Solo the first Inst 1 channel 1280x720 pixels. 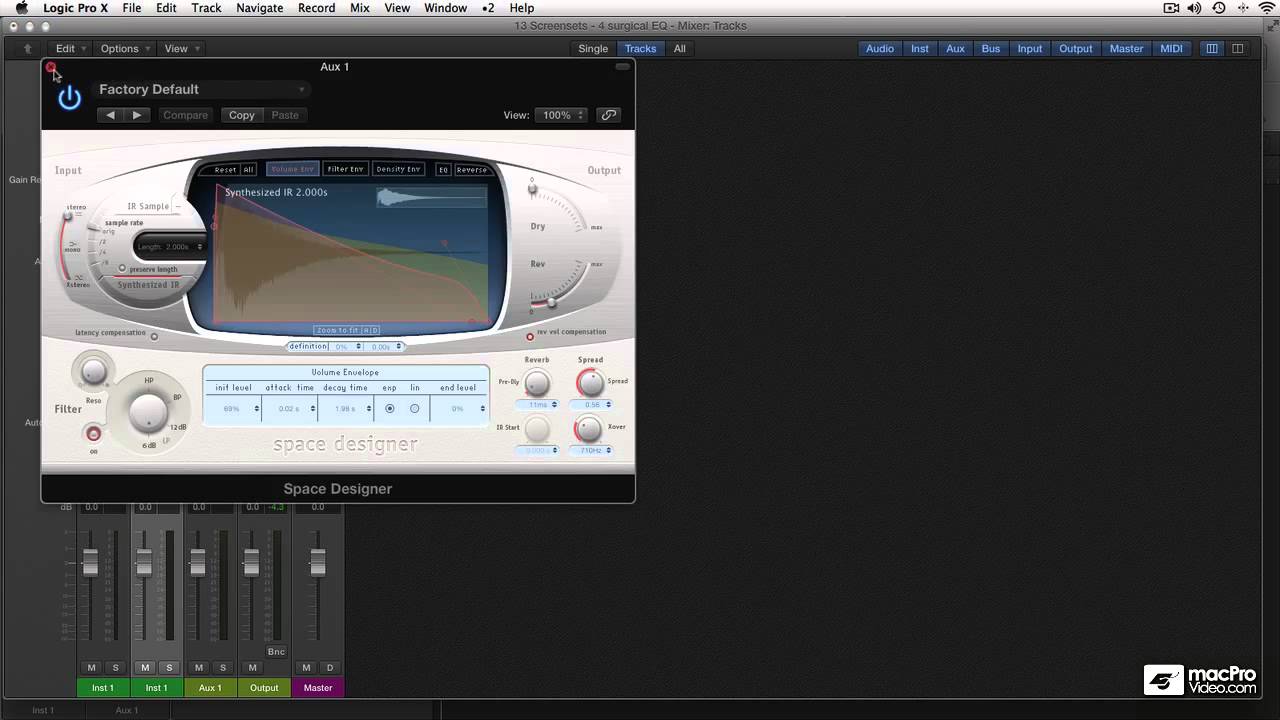click(115, 668)
